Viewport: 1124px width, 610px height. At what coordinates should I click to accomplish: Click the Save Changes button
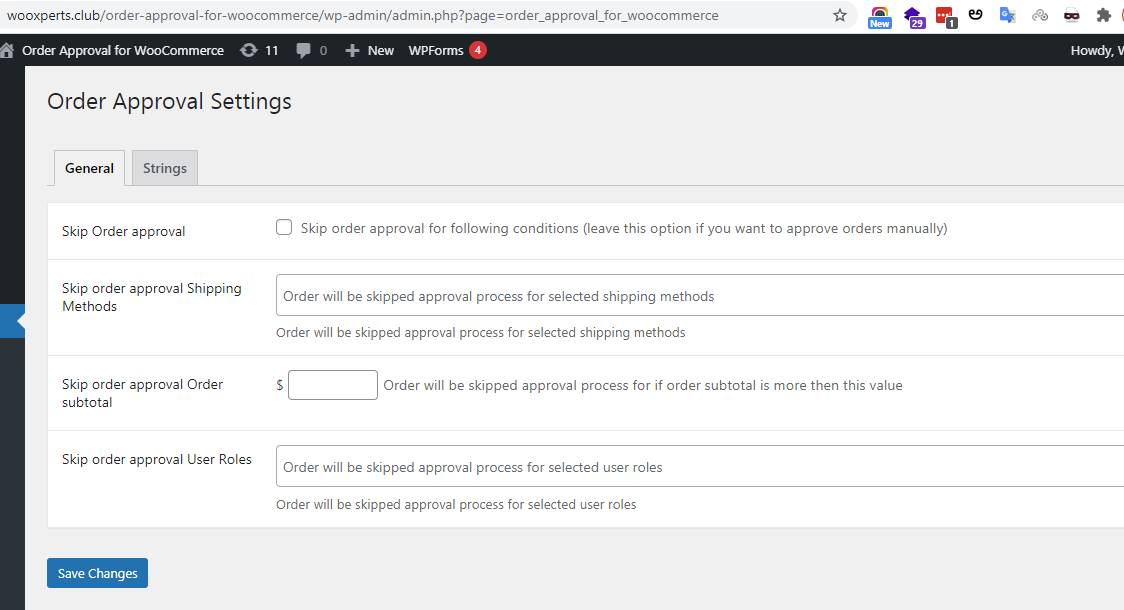tap(97, 573)
